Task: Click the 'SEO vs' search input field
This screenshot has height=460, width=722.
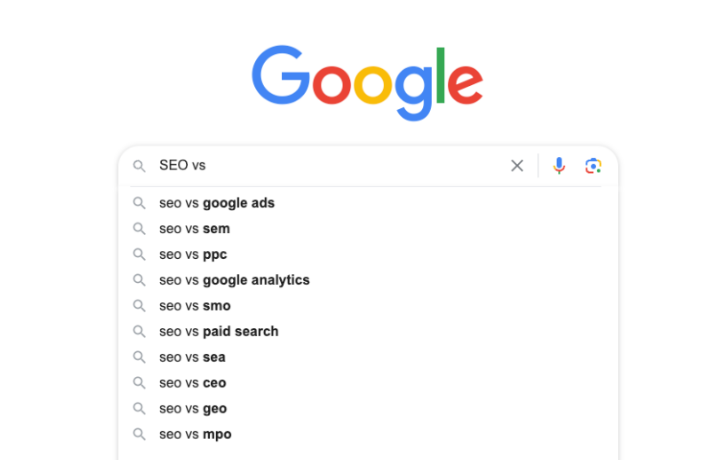Action: click(330, 166)
